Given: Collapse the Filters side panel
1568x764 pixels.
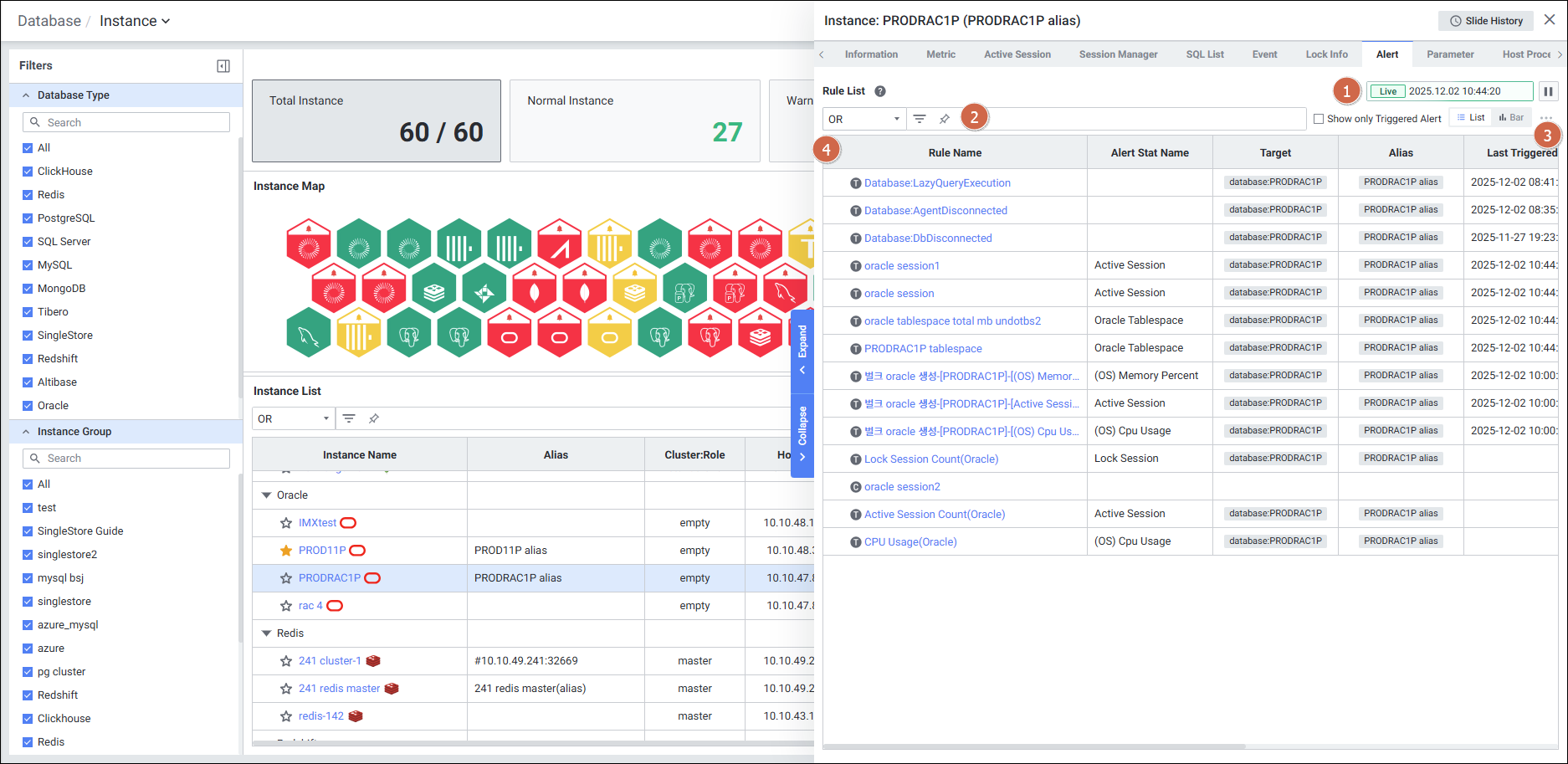Looking at the screenshot, I should point(223,66).
